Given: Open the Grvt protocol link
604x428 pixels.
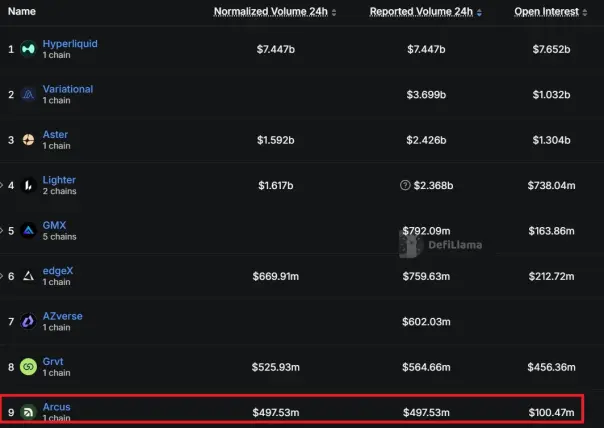Looking at the screenshot, I should tap(53, 361).
